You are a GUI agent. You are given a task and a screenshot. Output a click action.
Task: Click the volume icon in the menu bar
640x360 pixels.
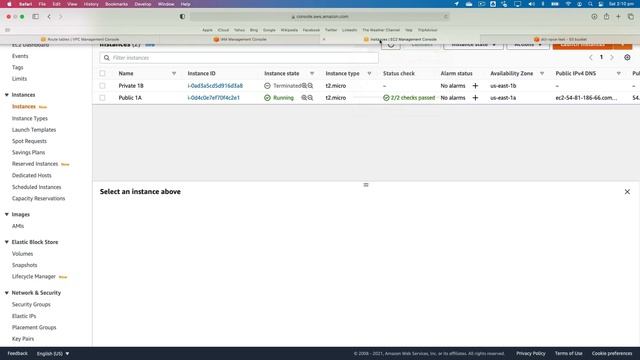click(x=531, y=4)
